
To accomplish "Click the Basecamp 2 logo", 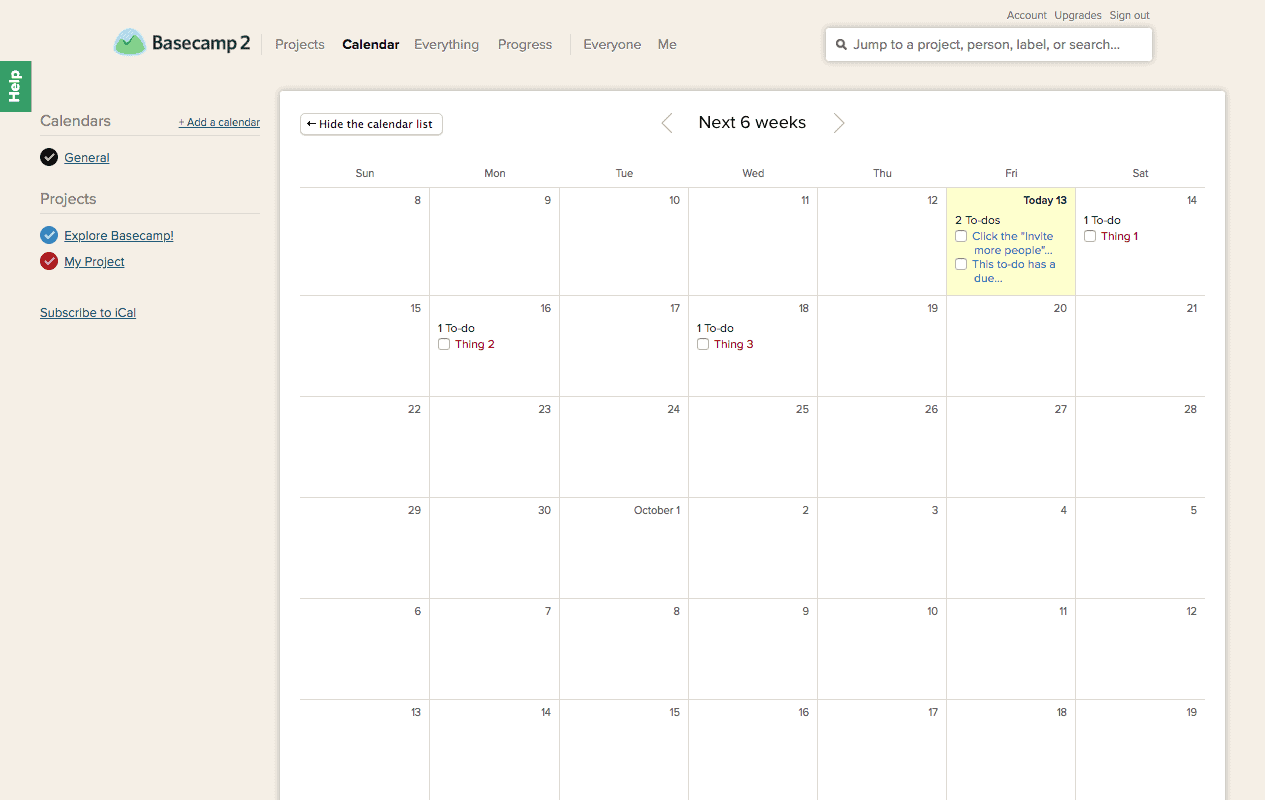I will coord(182,43).
